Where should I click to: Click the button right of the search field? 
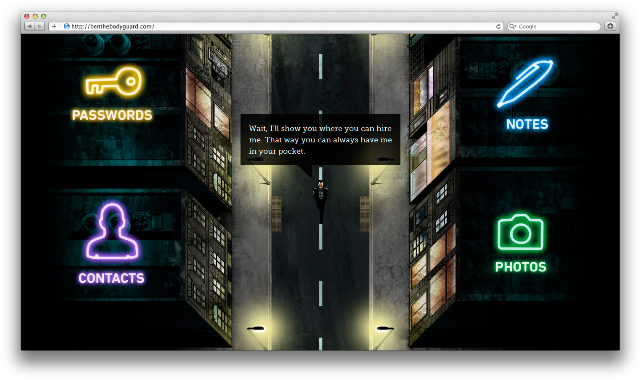coord(610,27)
